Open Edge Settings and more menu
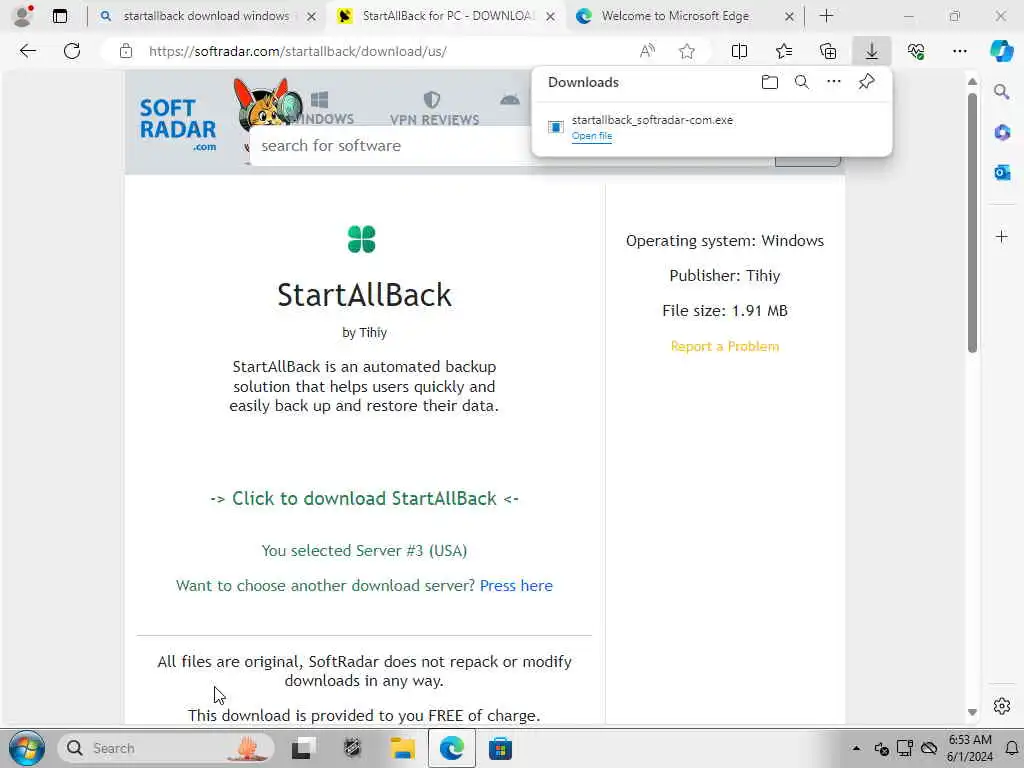The height and width of the screenshot is (768, 1024). pyautogui.click(x=959, y=51)
